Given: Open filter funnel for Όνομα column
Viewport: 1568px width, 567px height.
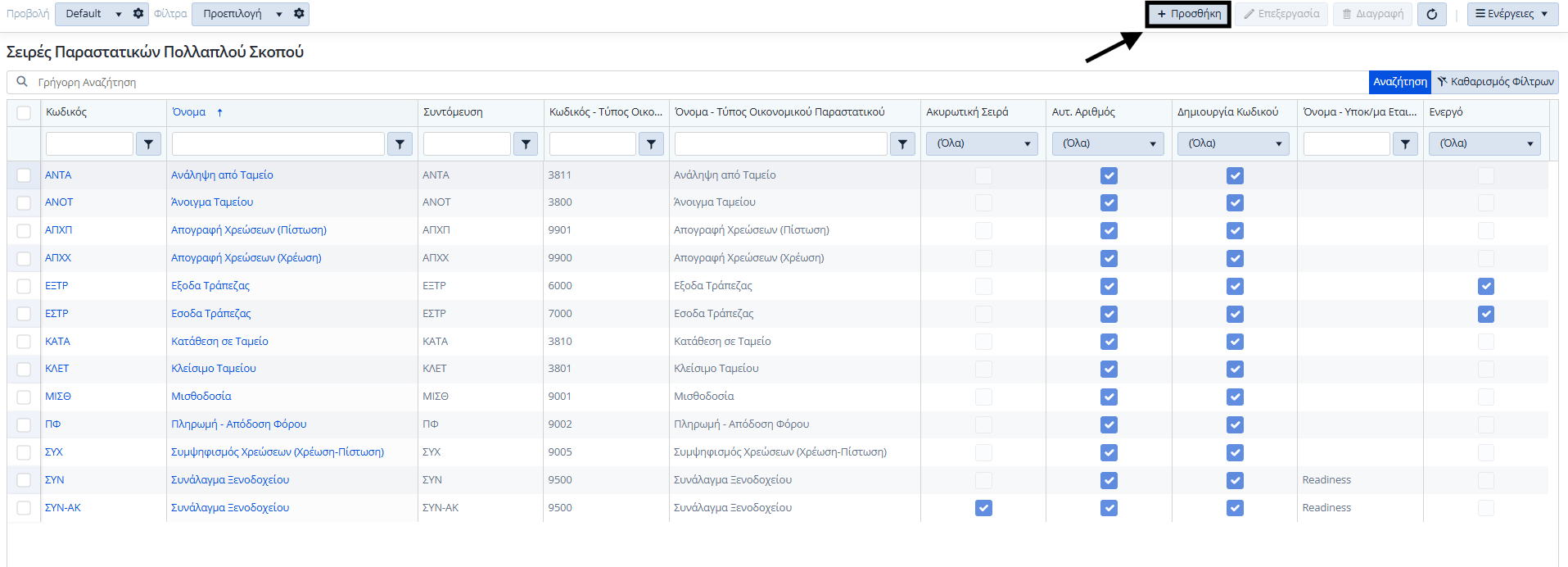Looking at the screenshot, I should 400,144.
